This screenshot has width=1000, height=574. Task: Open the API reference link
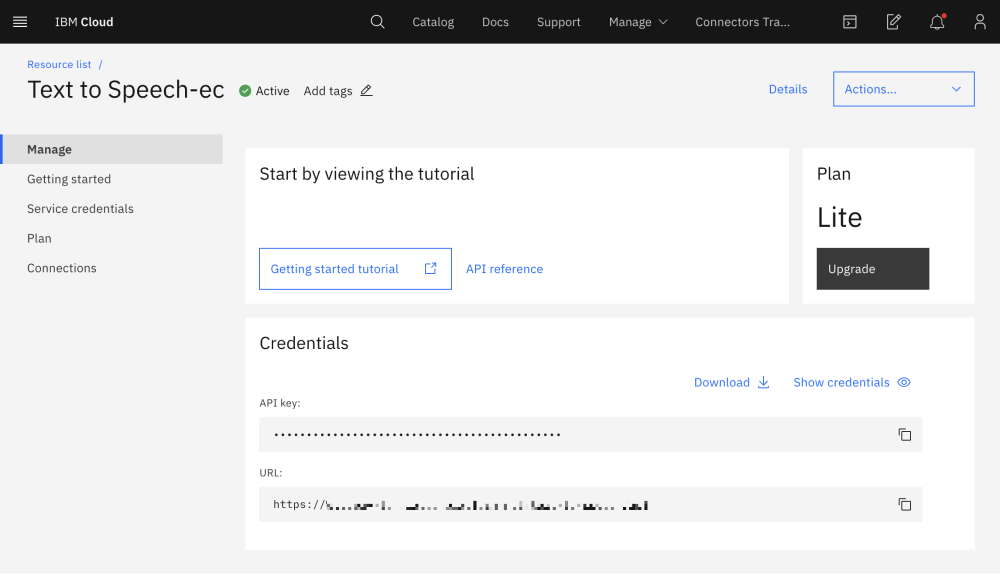point(504,269)
